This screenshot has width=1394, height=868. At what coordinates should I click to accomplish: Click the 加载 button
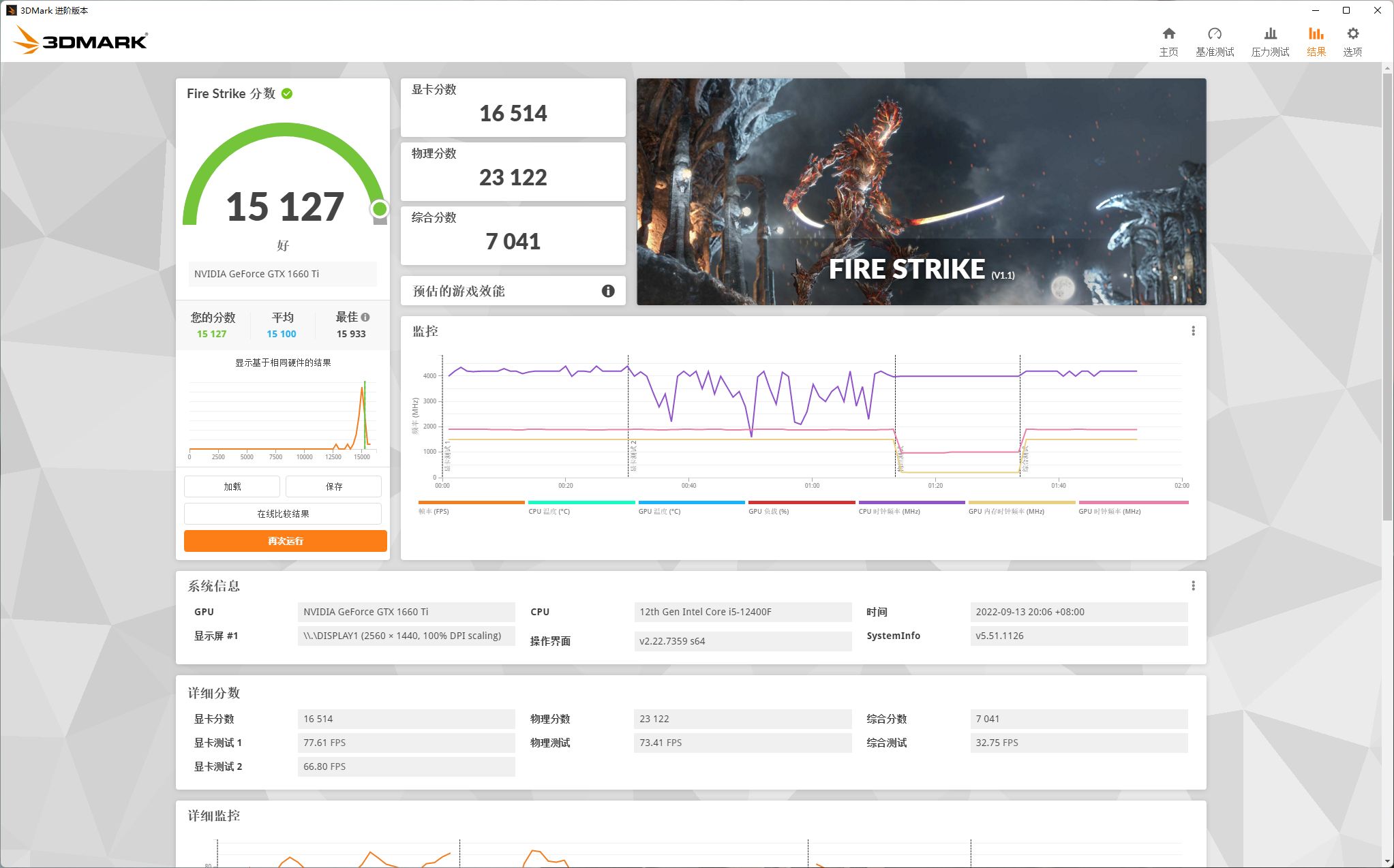tap(232, 486)
